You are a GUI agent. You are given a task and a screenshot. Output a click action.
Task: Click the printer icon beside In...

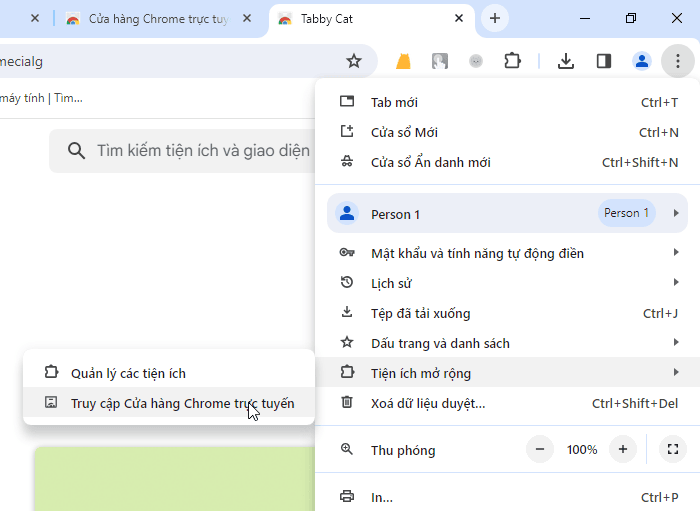tap(347, 496)
